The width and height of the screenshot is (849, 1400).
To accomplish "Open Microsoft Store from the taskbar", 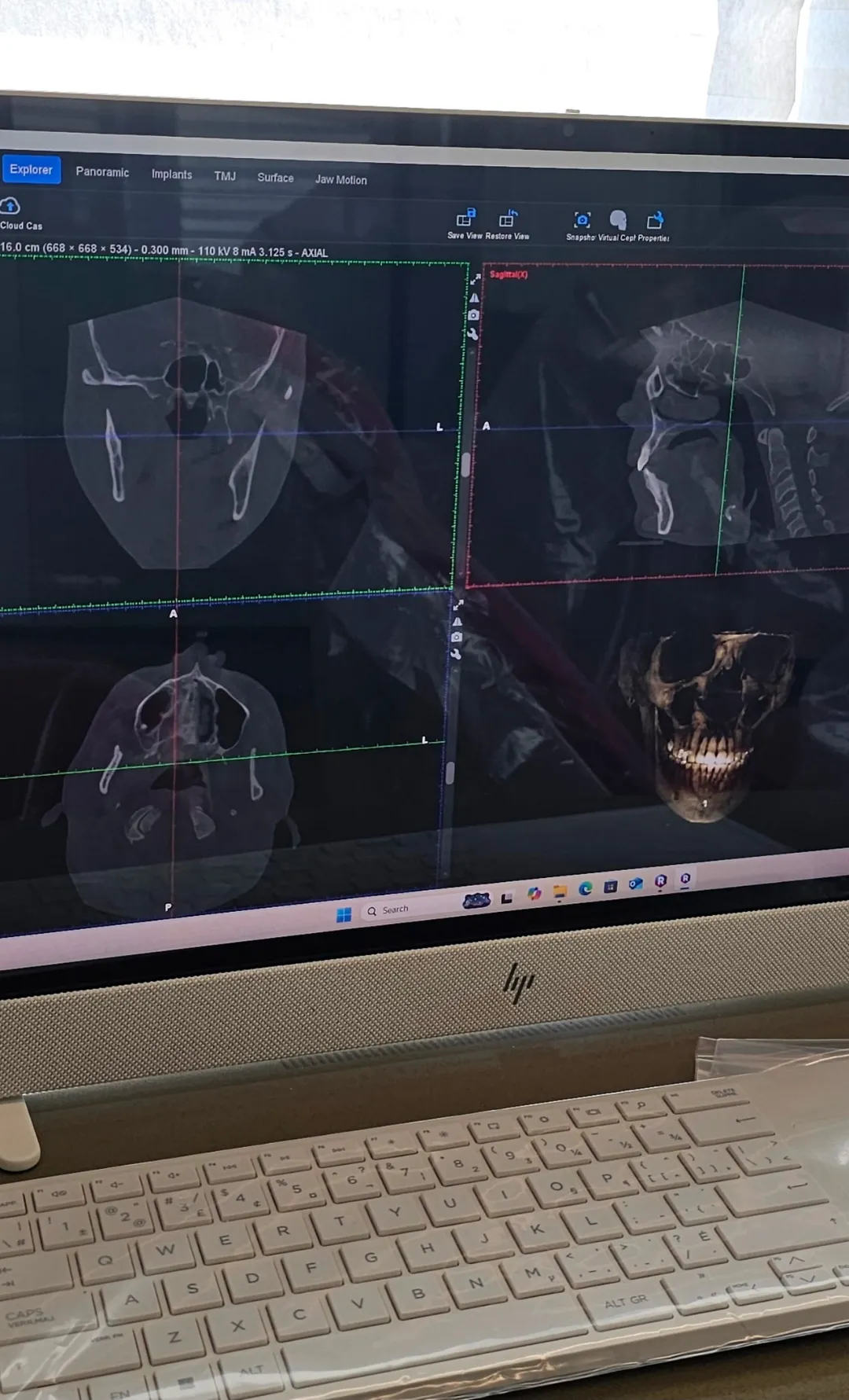I will point(611,886).
